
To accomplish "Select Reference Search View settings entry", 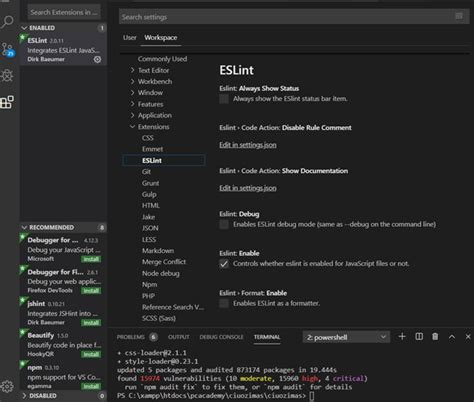I will (173, 307).
